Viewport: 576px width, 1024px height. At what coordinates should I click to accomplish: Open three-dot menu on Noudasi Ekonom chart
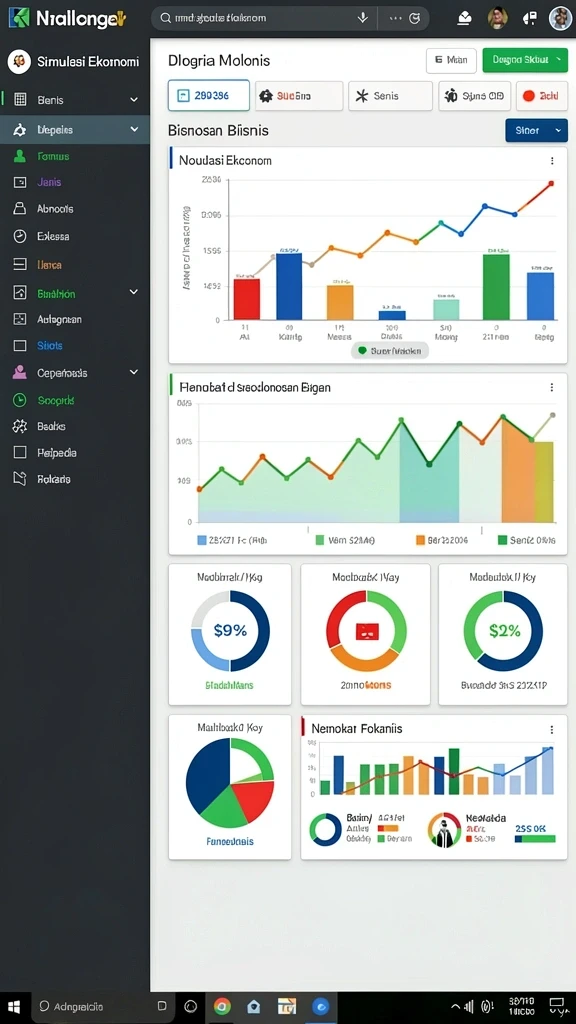coord(552,161)
